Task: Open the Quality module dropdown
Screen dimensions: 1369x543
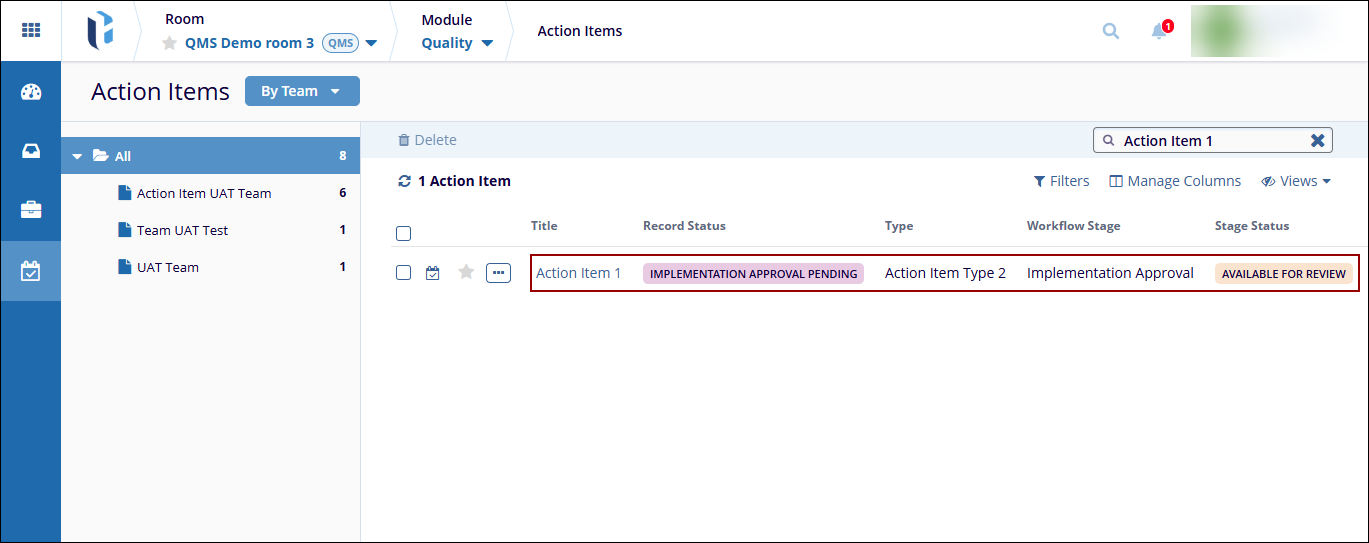Action: pyautogui.click(x=457, y=43)
